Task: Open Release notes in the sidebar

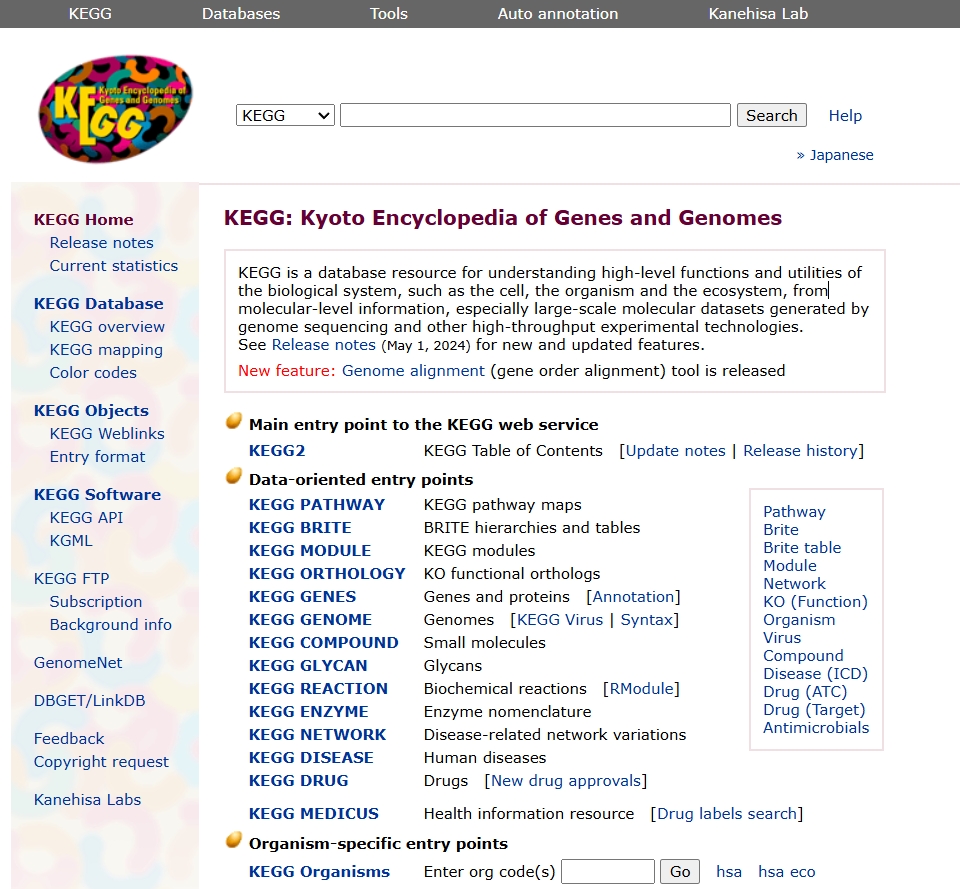Action: point(102,242)
